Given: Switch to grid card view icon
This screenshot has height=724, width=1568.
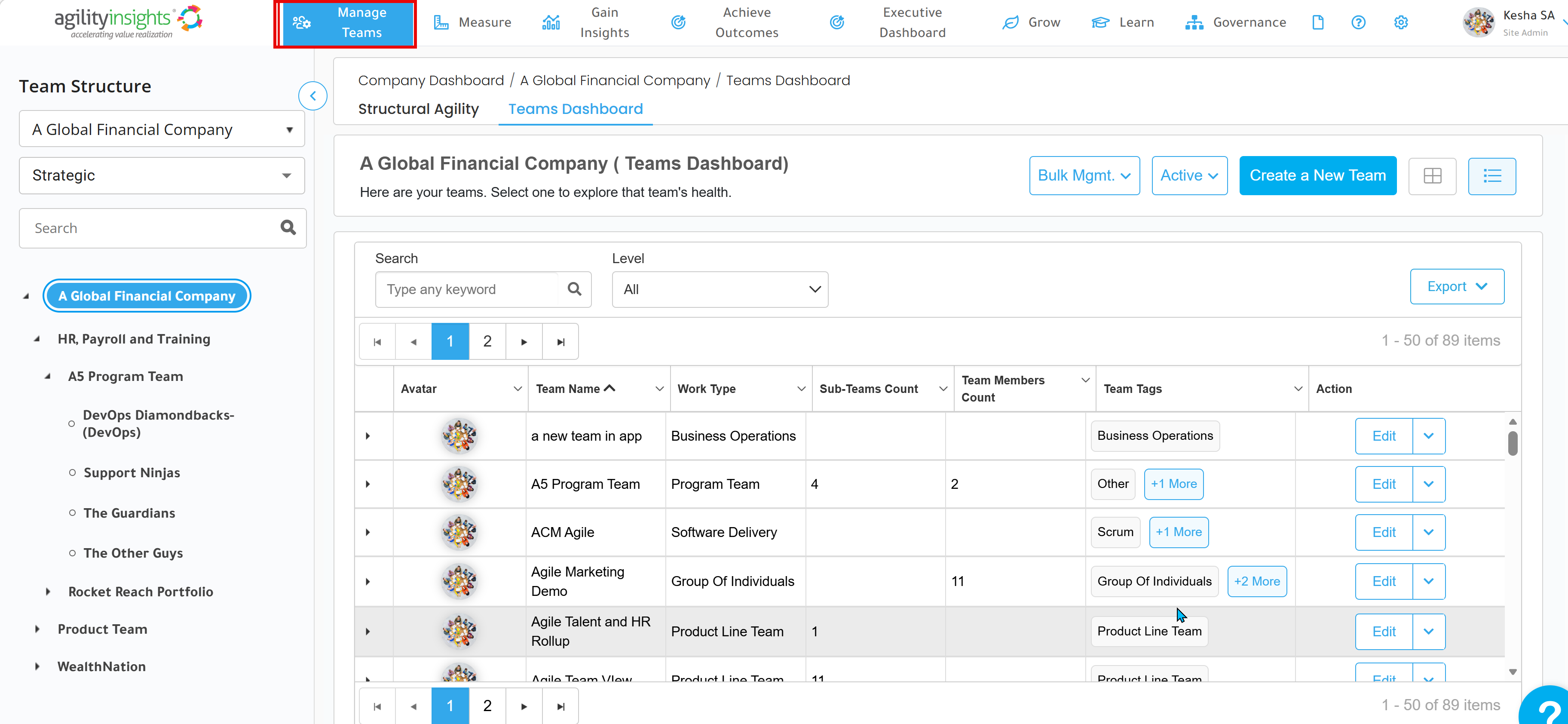Looking at the screenshot, I should [1432, 176].
